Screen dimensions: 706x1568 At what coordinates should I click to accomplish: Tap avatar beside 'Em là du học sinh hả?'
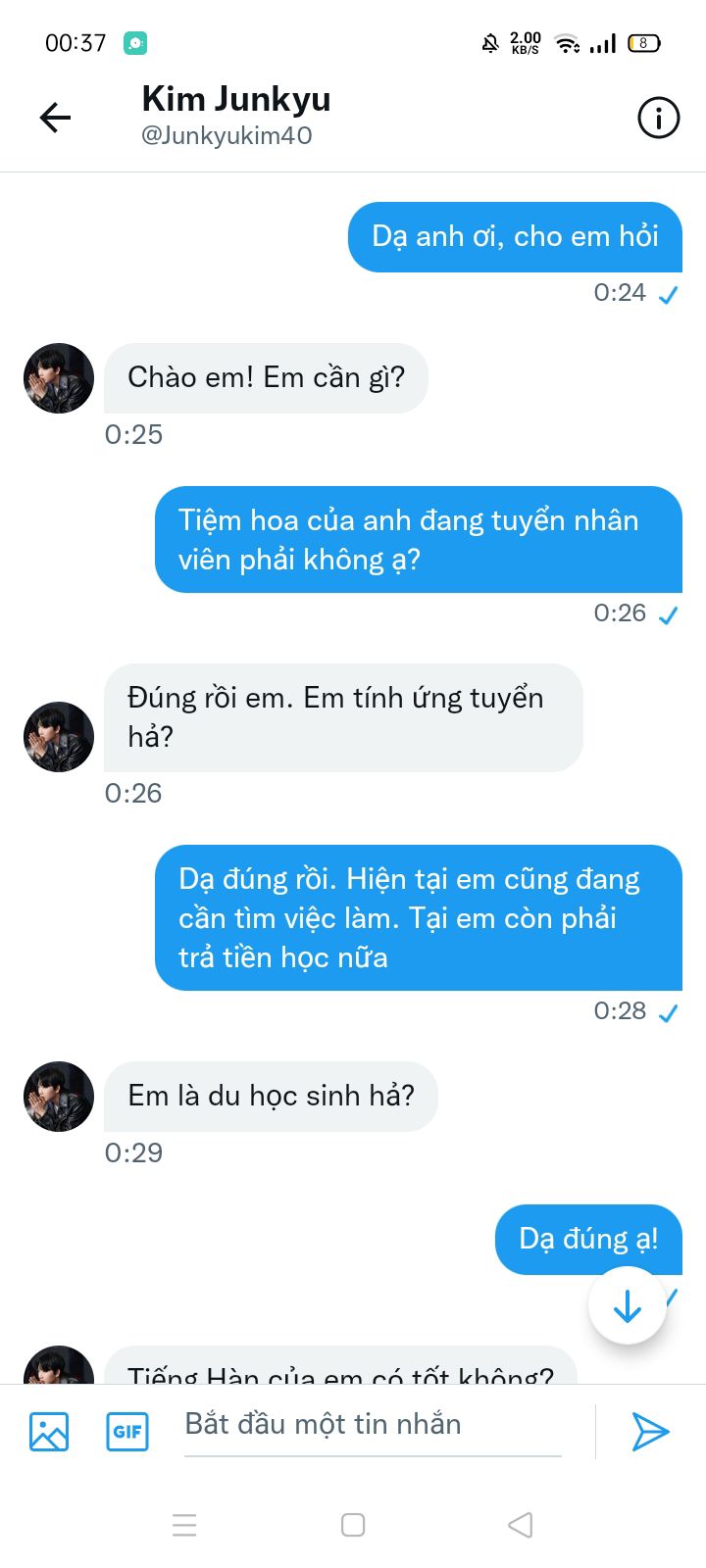pos(59,1097)
